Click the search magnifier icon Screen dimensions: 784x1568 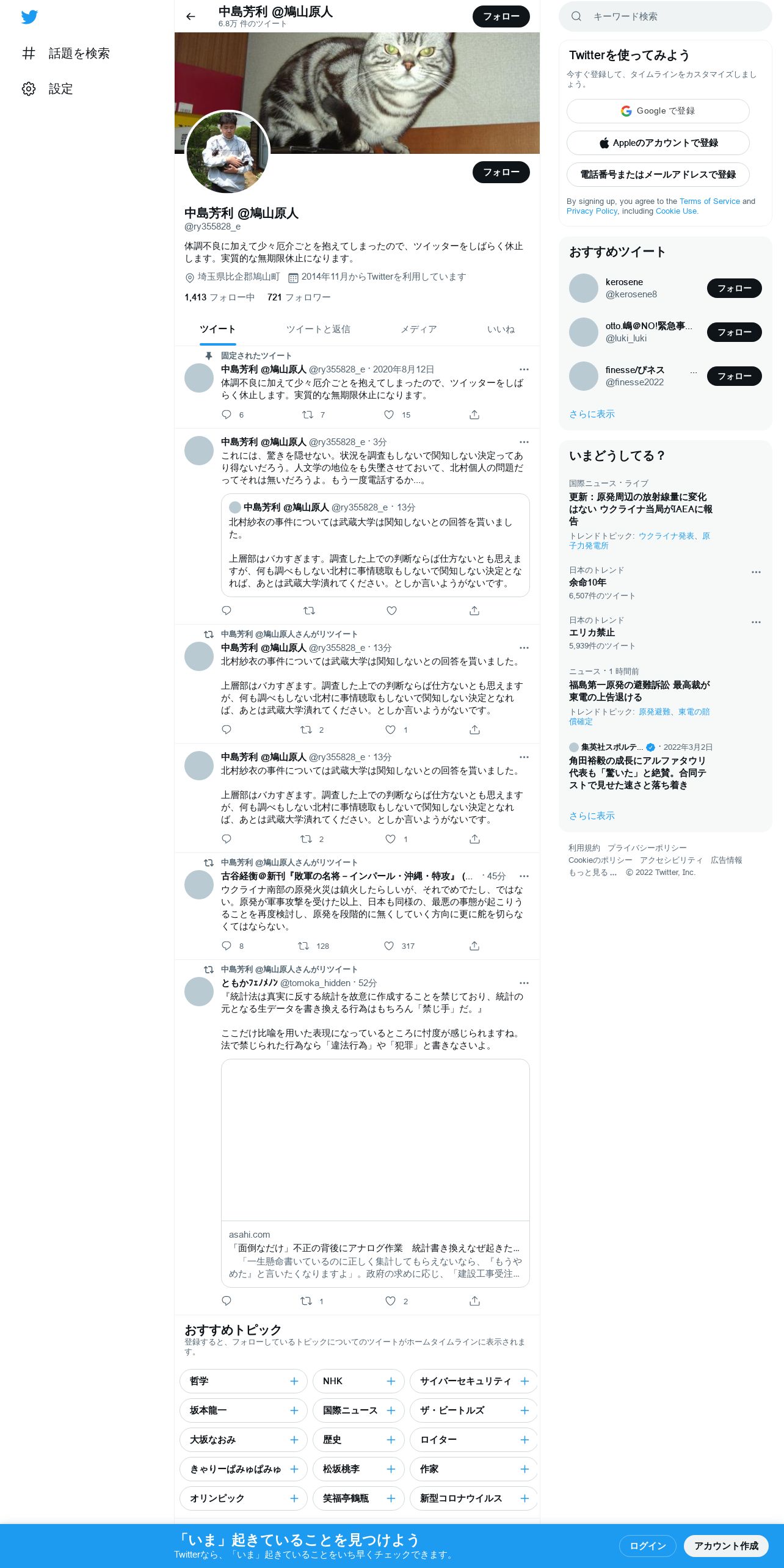pos(576,16)
